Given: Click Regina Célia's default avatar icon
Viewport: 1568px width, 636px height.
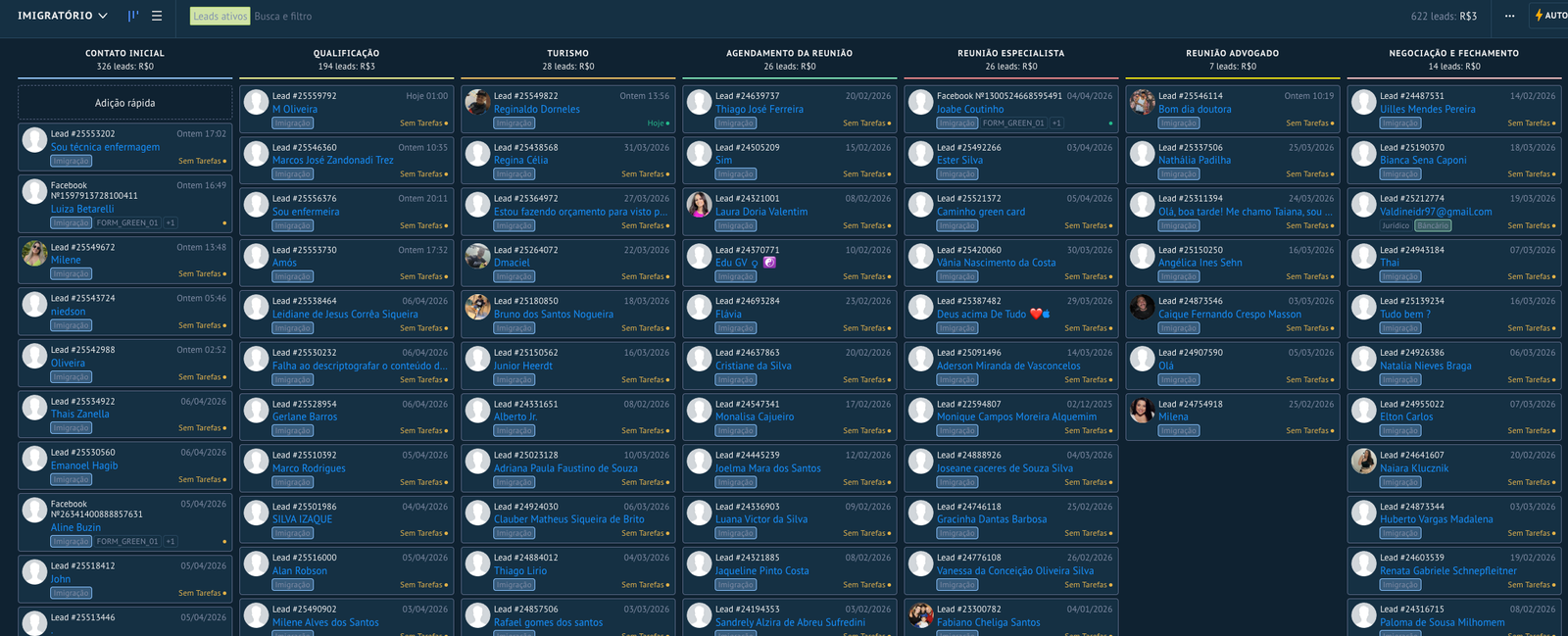Looking at the screenshot, I should (477, 153).
